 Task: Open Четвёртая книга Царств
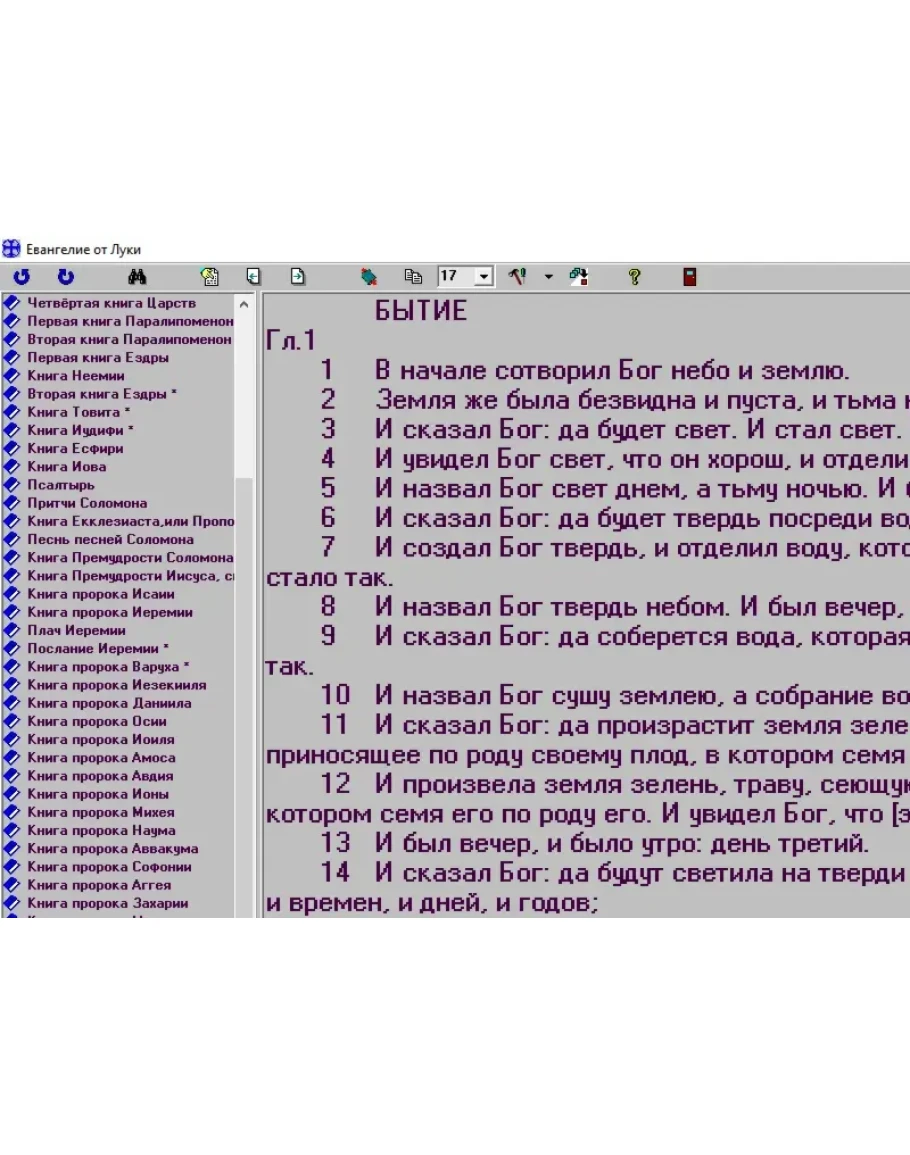[112, 303]
